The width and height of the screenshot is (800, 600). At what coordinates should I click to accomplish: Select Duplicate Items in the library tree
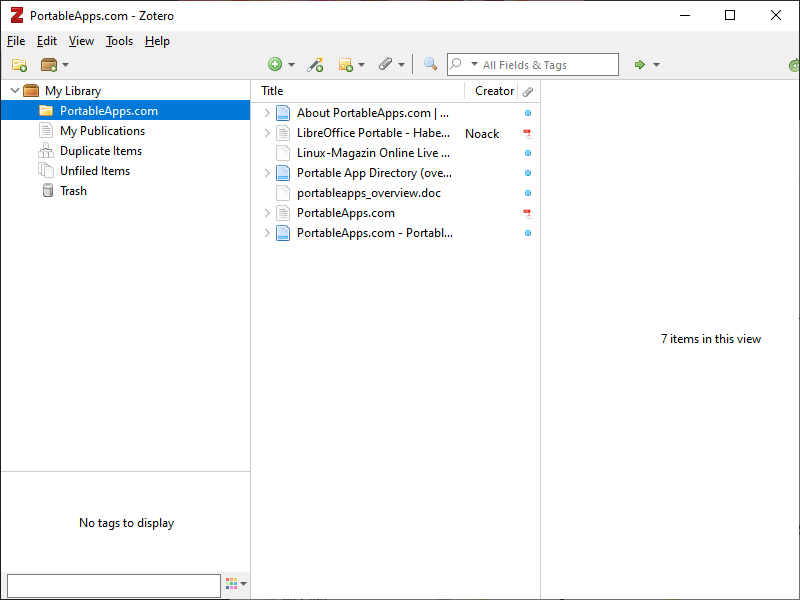tap(100, 151)
